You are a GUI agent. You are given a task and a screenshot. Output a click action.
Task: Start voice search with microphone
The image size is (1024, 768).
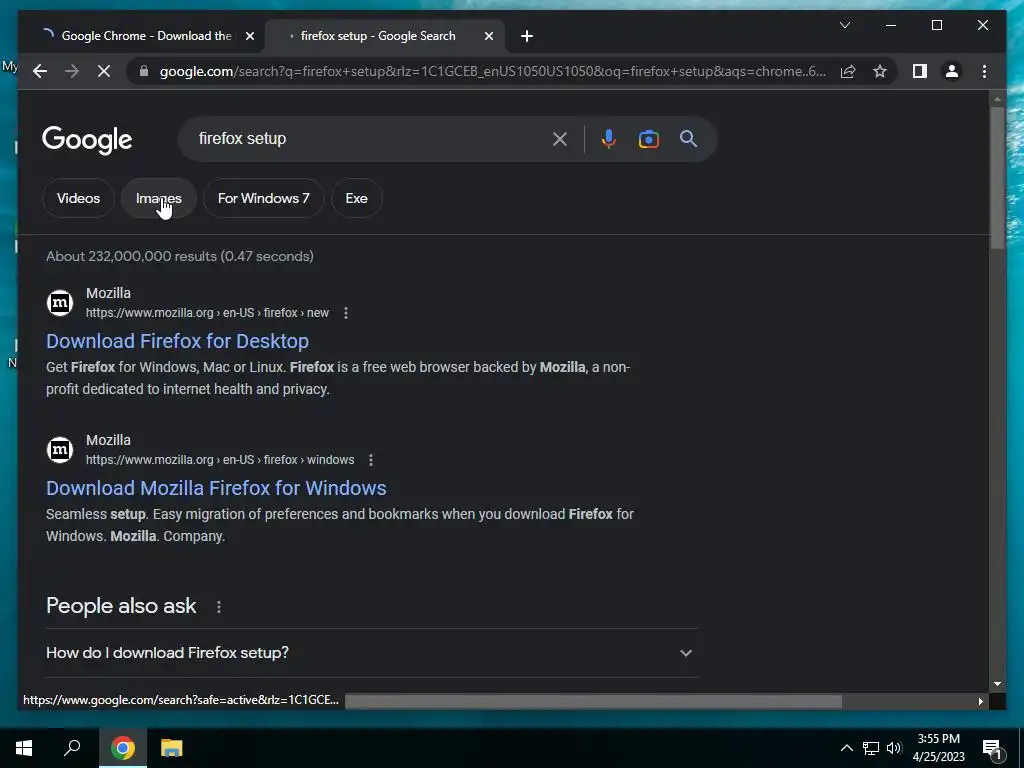tap(609, 138)
